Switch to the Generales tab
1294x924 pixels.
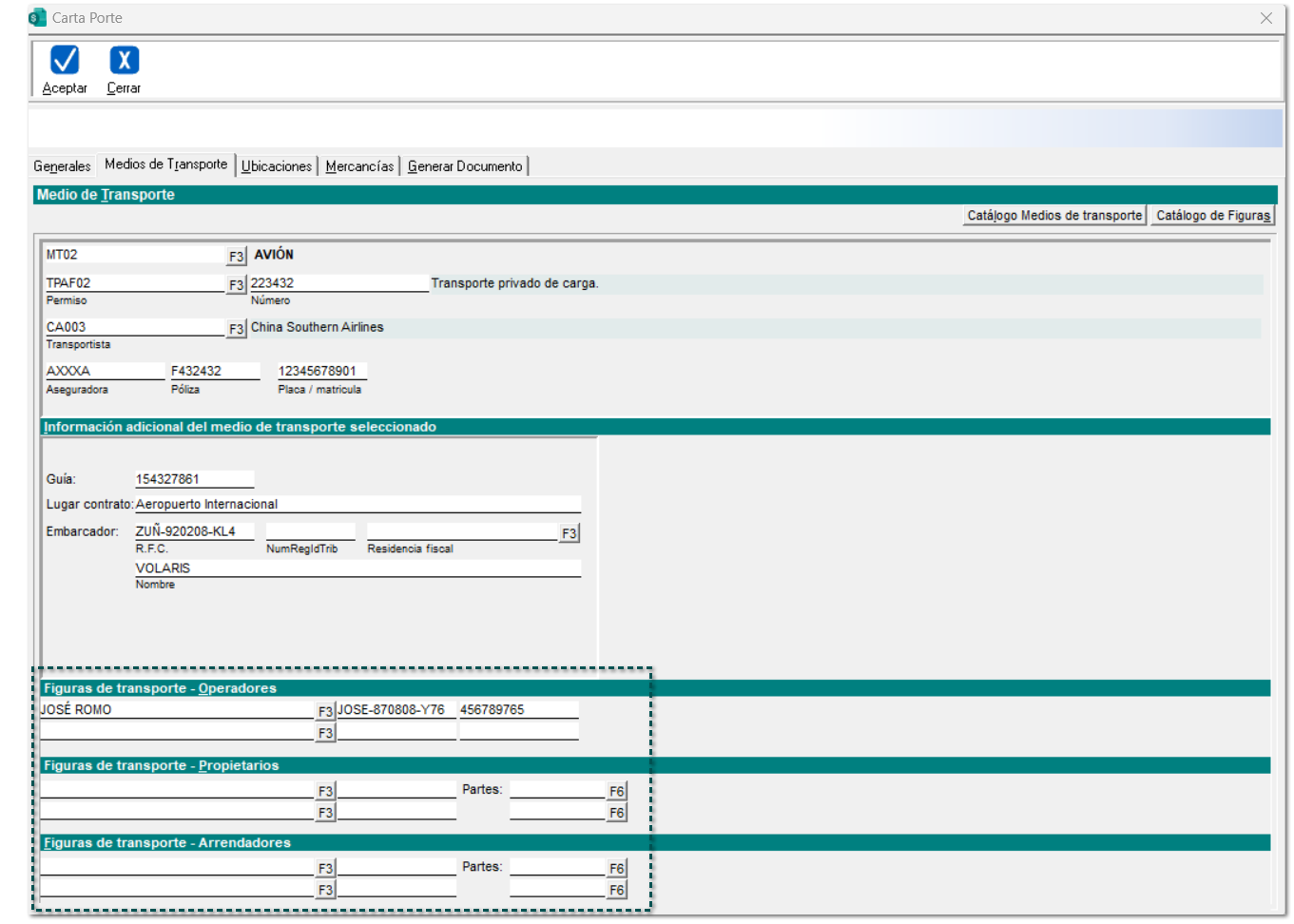pos(62,166)
